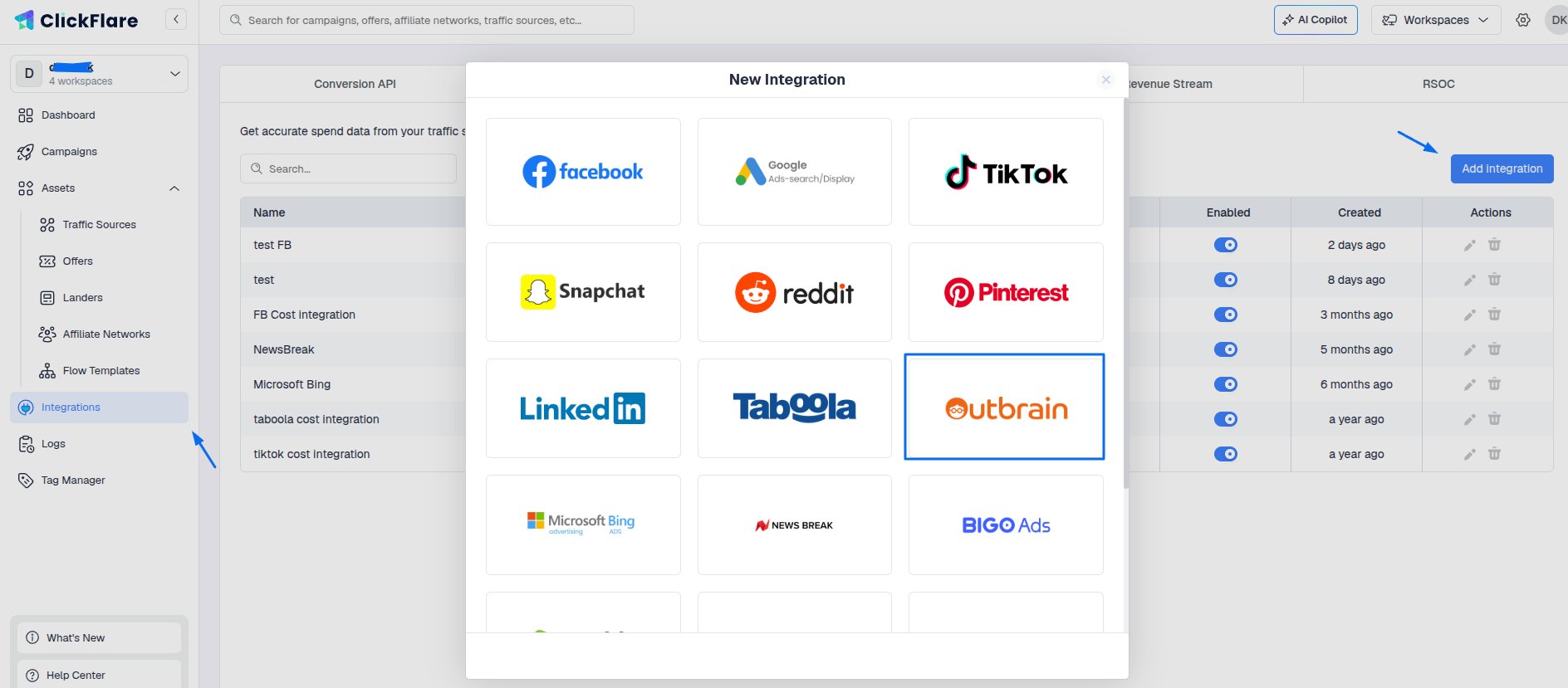The height and width of the screenshot is (688, 1568).
Task: Select the News Break integration card
Action: pyautogui.click(x=795, y=525)
